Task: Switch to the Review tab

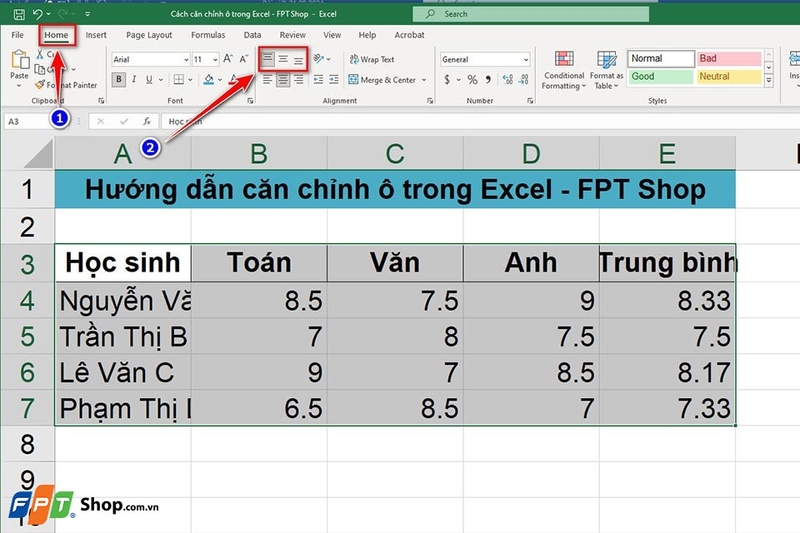Action: (292, 35)
